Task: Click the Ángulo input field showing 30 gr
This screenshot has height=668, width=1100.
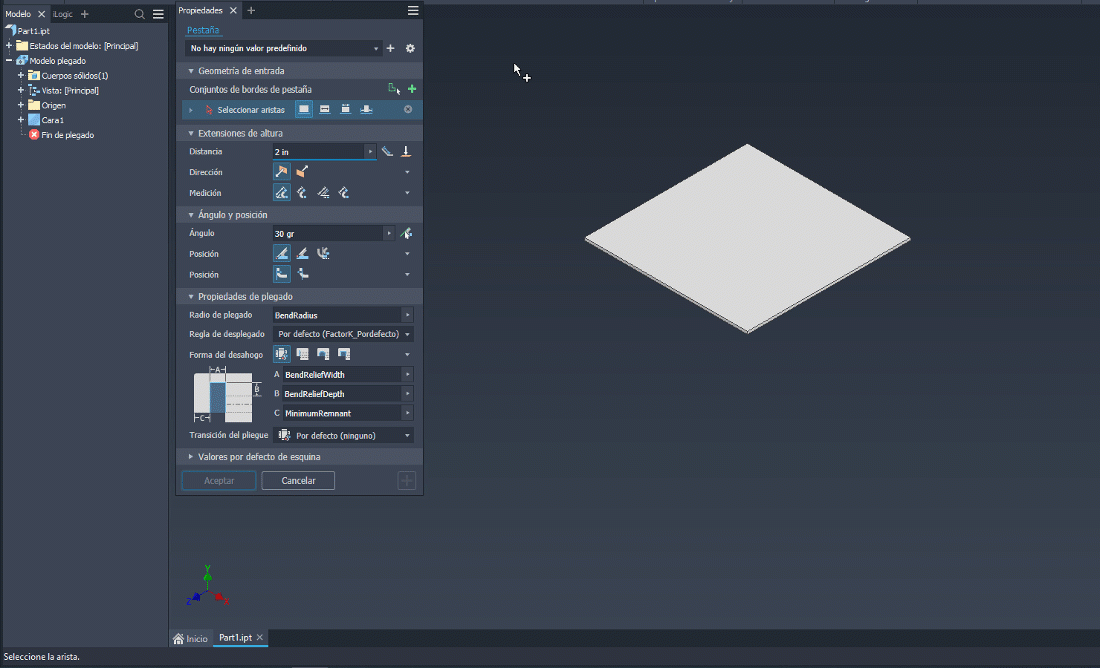Action: (x=328, y=234)
